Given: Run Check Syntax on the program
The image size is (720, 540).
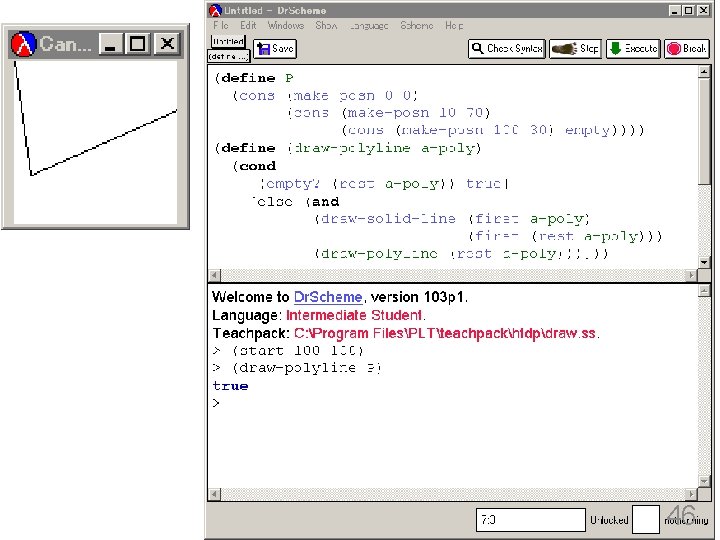Looking at the screenshot, I should click(506, 49).
